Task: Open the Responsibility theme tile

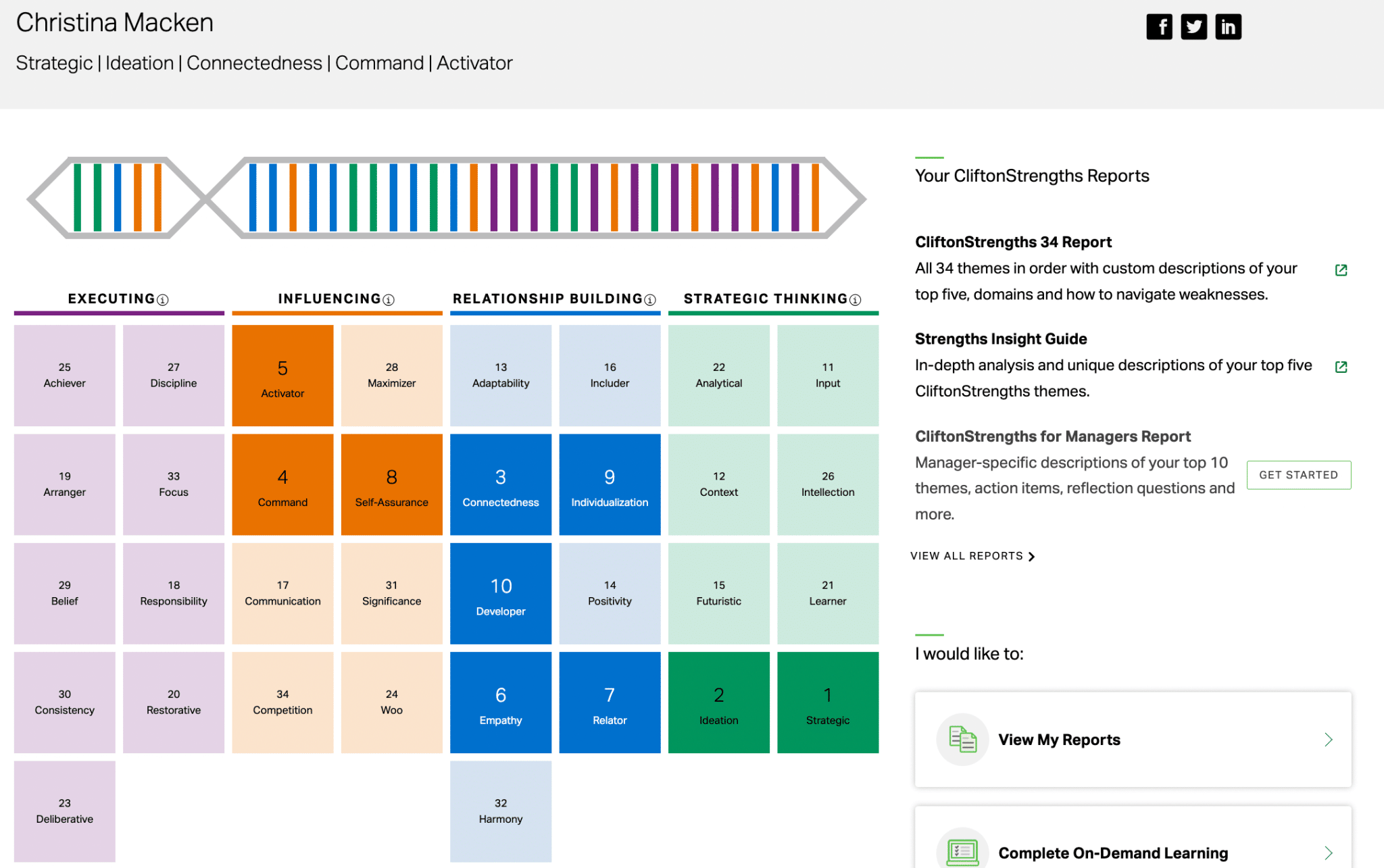Action: pyautogui.click(x=174, y=594)
